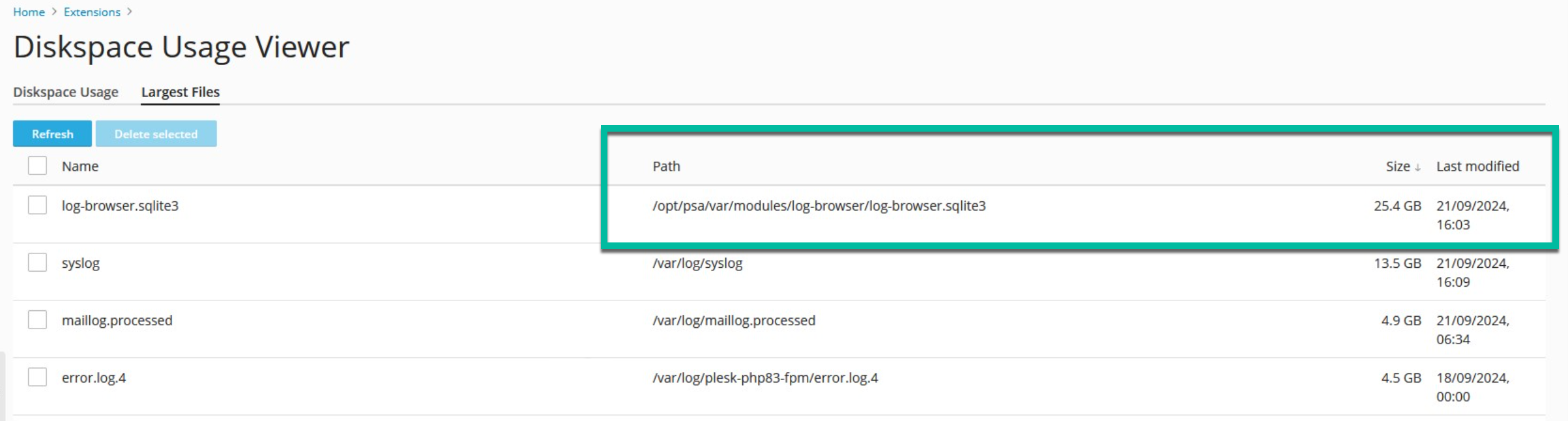Click the Delete selected button
This screenshot has width=1568, height=421.
tap(156, 134)
